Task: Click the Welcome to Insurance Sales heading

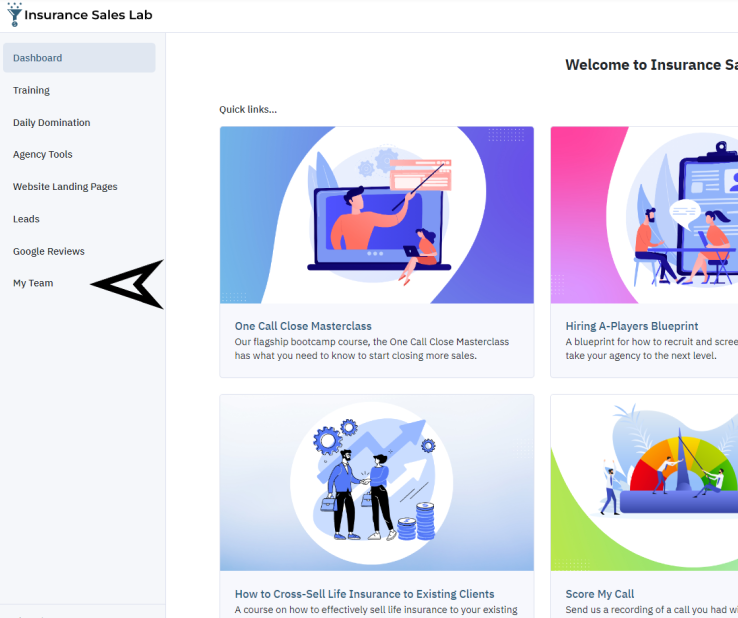Action: pyautogui.click(x=651, y=65)
